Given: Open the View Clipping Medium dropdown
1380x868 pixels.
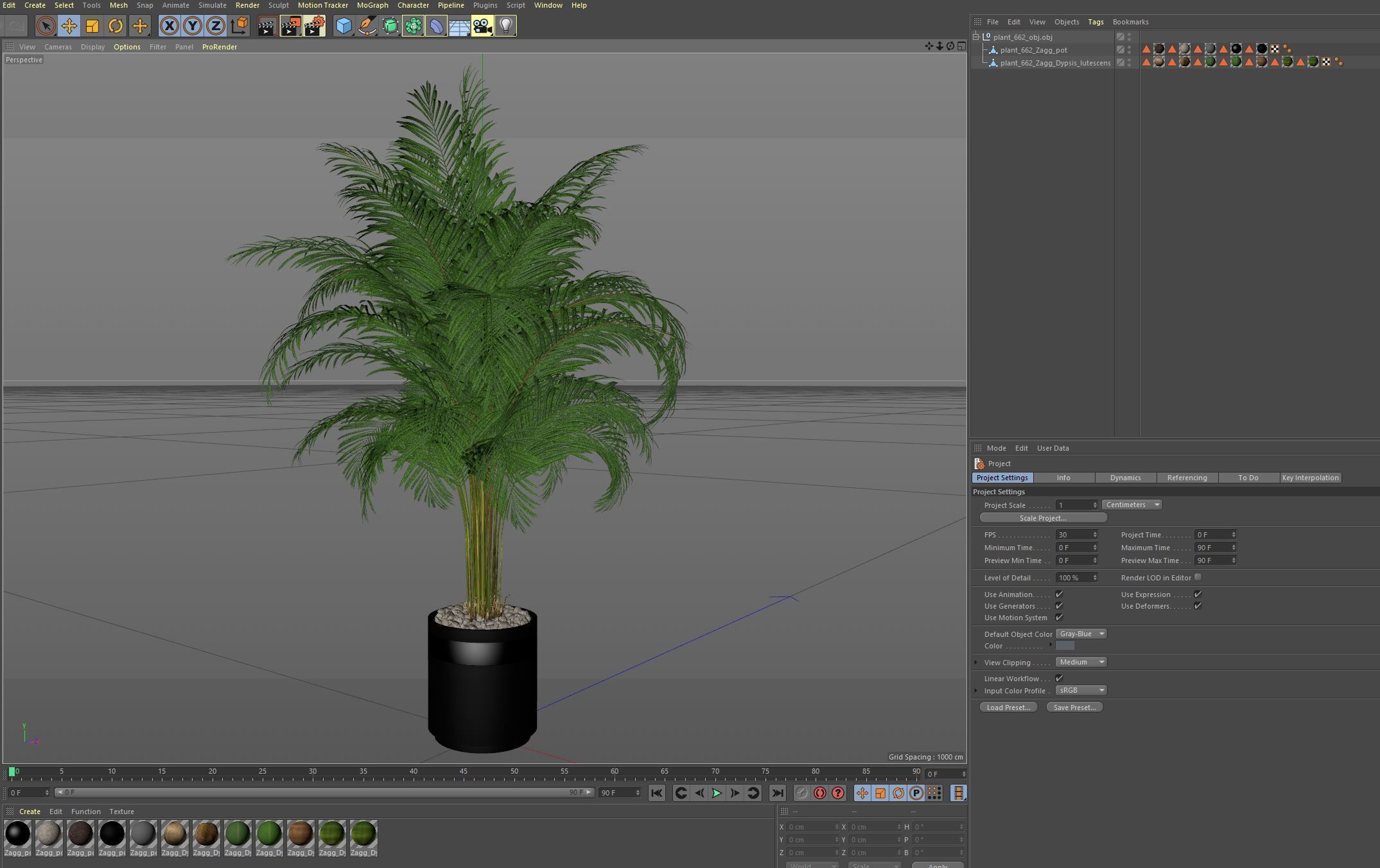Looking at the screenshot, I should tap(1081, 662).
